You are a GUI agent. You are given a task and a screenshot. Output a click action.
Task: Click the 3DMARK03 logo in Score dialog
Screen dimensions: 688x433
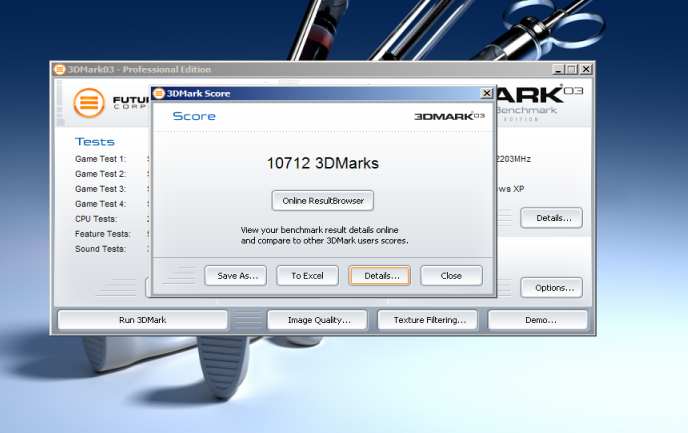(449, 116)
